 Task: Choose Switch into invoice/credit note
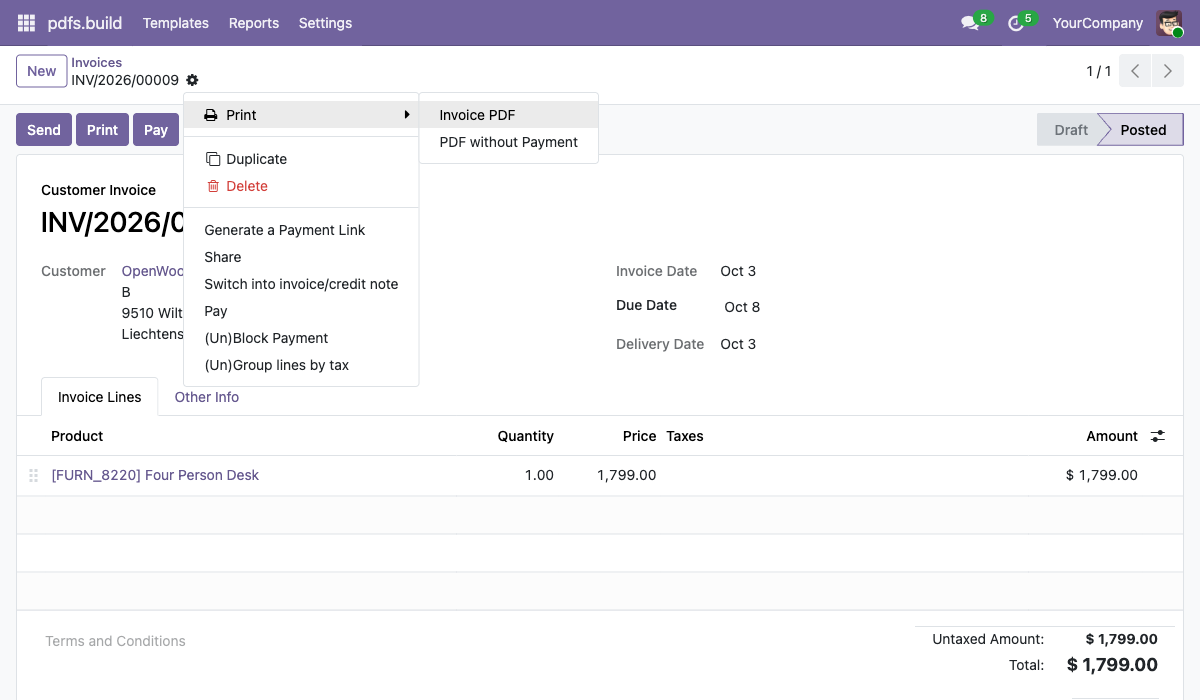pos(301,284)
